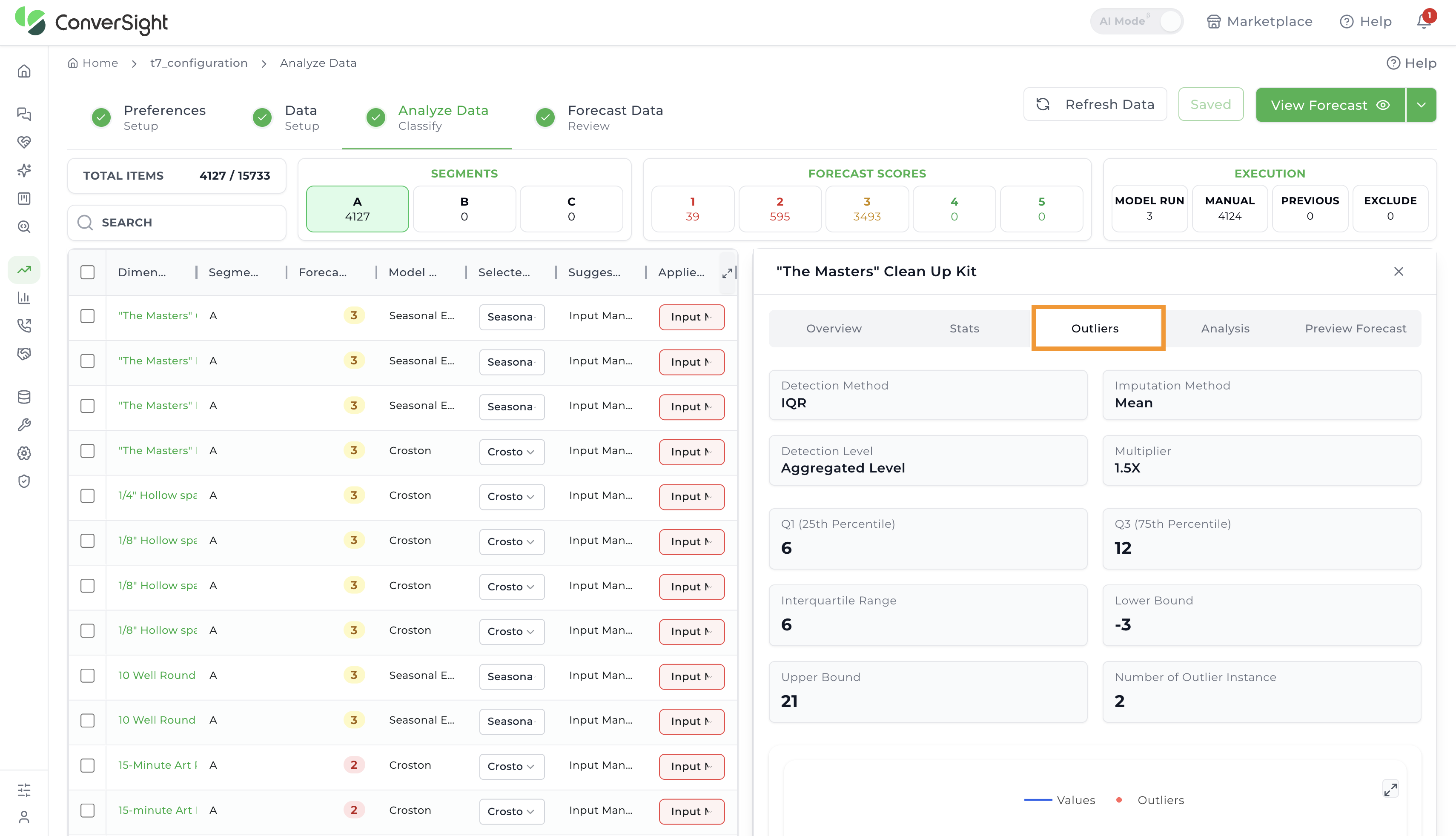Switch to the Overview tab

(834, 329)
